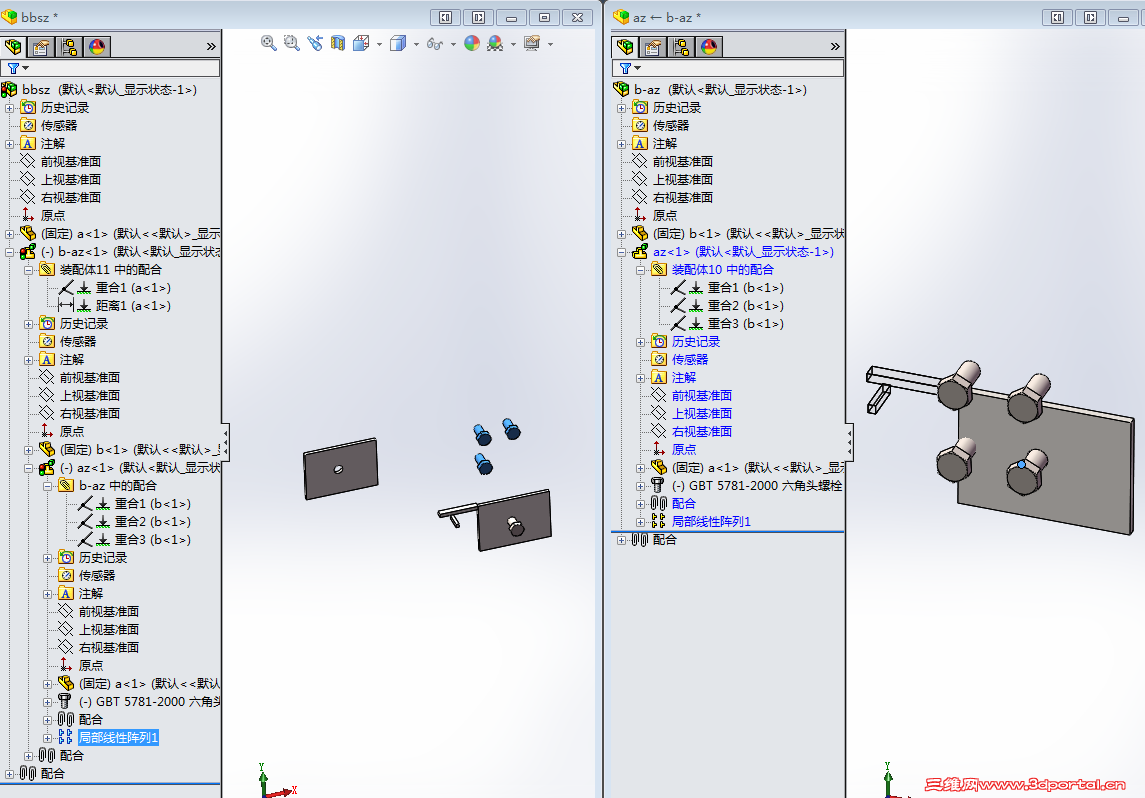Collapse az<1> node in b-az window

click(x=621, y=252)
